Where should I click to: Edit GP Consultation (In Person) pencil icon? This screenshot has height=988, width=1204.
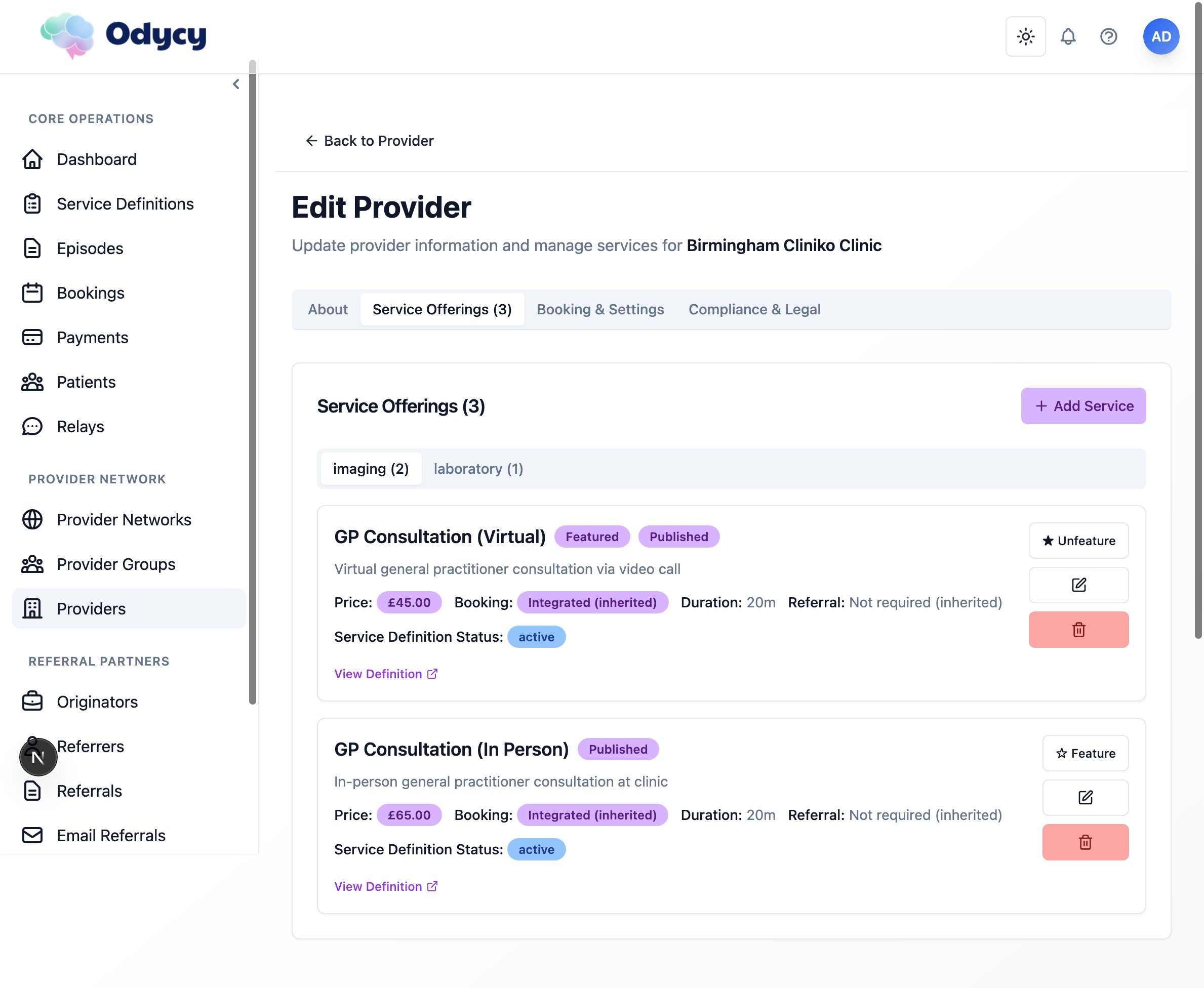pyautogui.click(x=1085, y=797)
